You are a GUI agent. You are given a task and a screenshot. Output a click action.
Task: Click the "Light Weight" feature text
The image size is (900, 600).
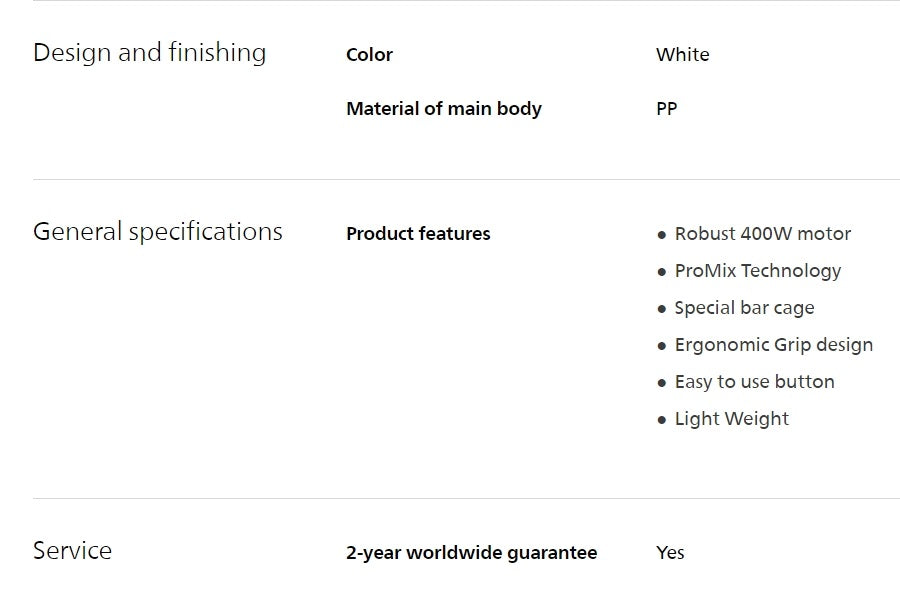click(731, 419)
